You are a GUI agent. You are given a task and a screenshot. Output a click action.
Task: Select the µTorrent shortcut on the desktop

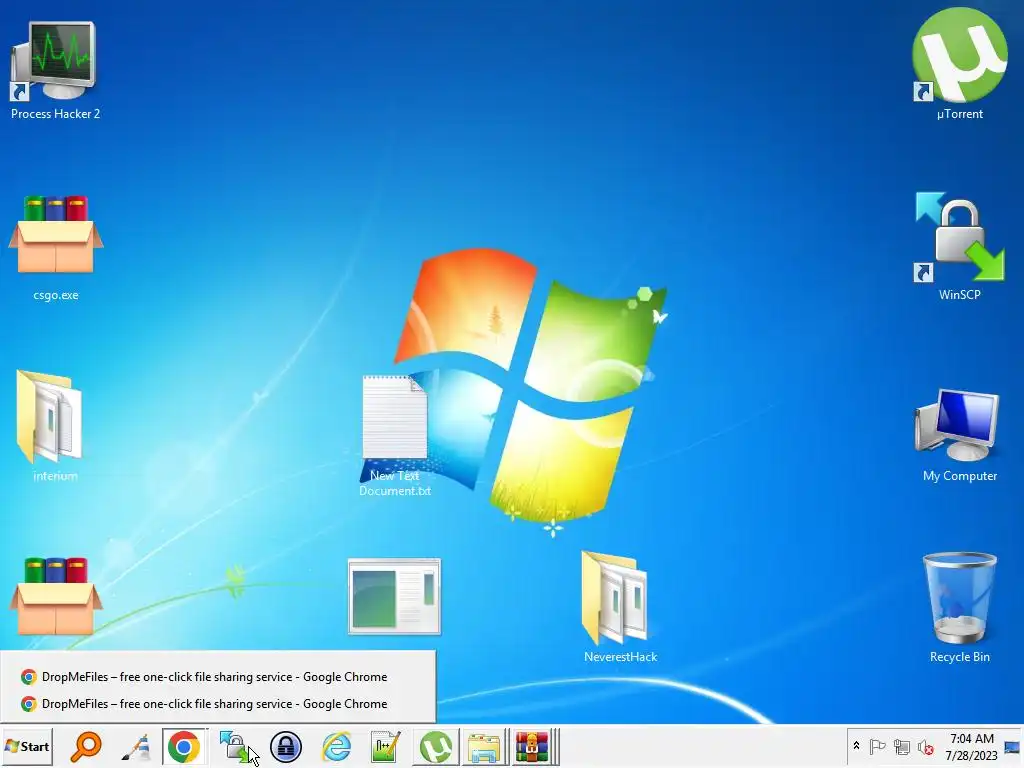pos(959,65)
